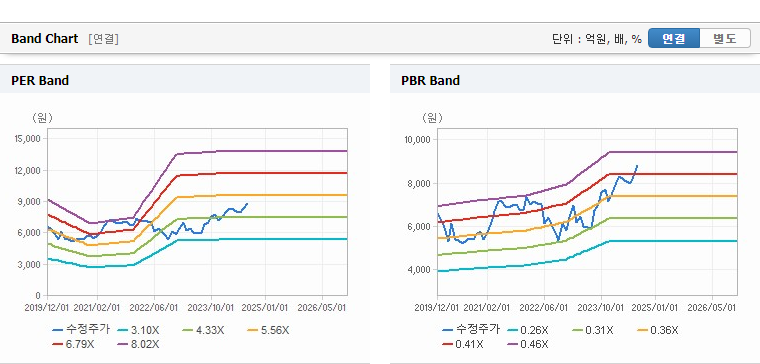The image size is (760, 364).
Task: Click the 8,000 y-axis label in PBR chart
Action: coord(419,183)
